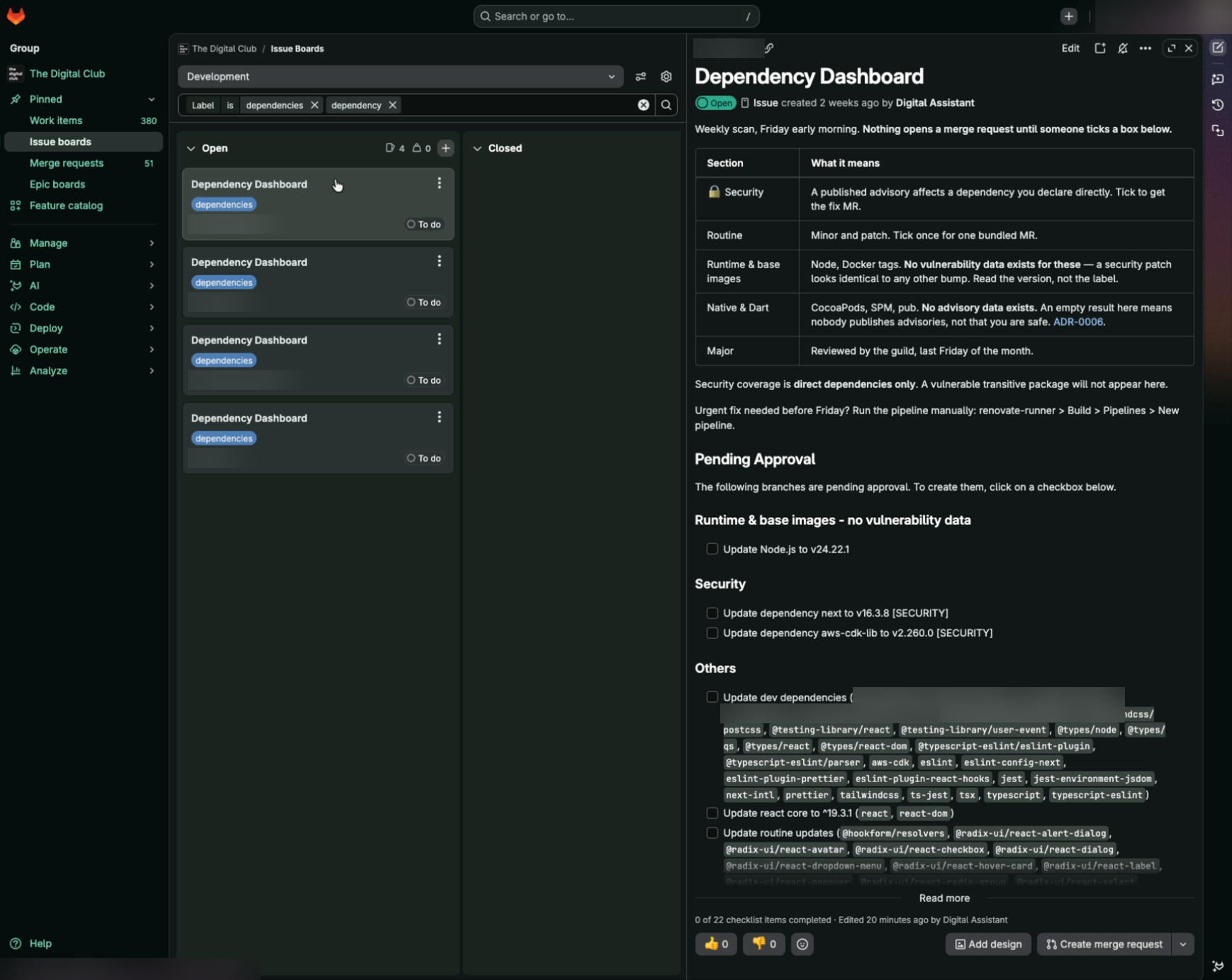Check Update dependency aws-cdk-lib checkbox
The width and height of the screenshot is (1232, 980).
pos(712,633)
